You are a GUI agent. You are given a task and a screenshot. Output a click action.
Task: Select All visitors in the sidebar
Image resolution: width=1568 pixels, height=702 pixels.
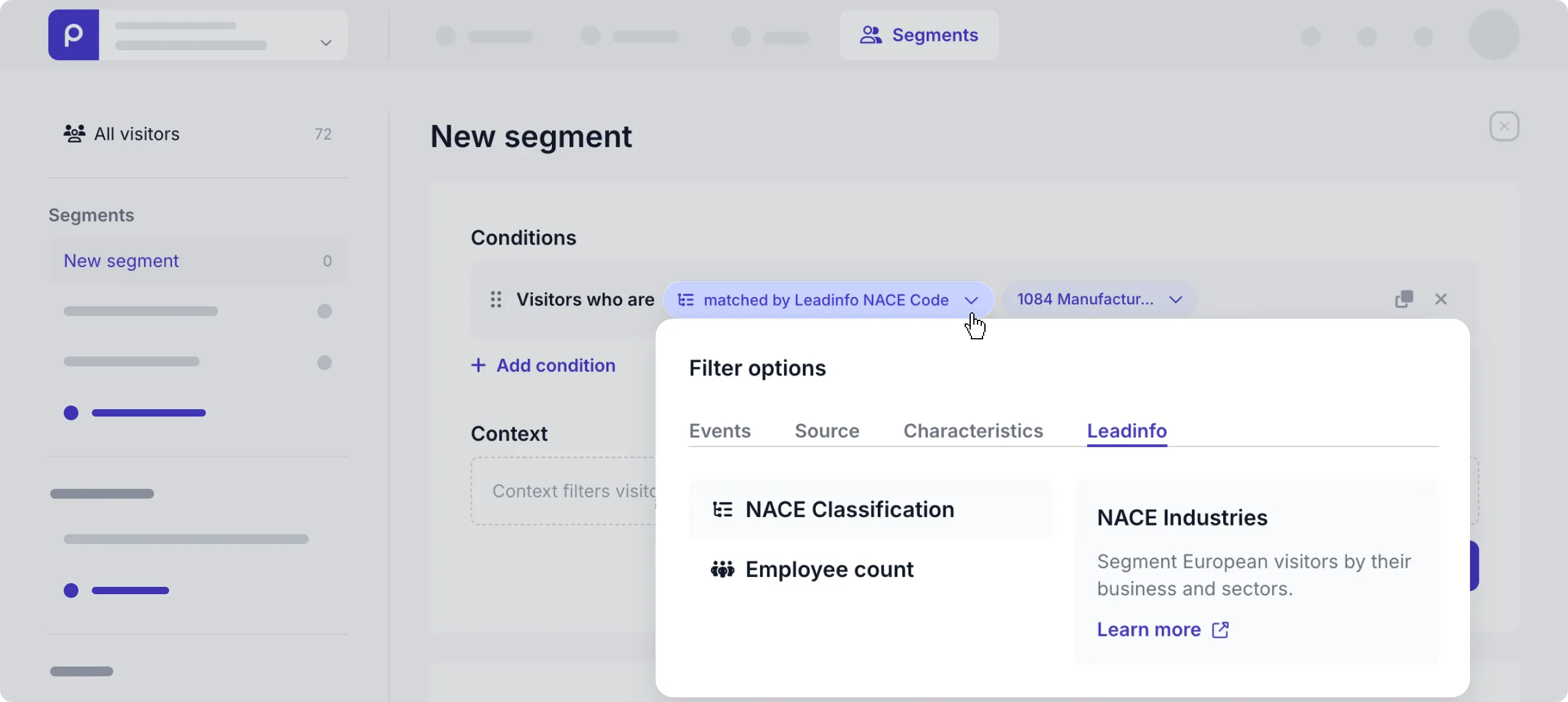pos(197,134)
